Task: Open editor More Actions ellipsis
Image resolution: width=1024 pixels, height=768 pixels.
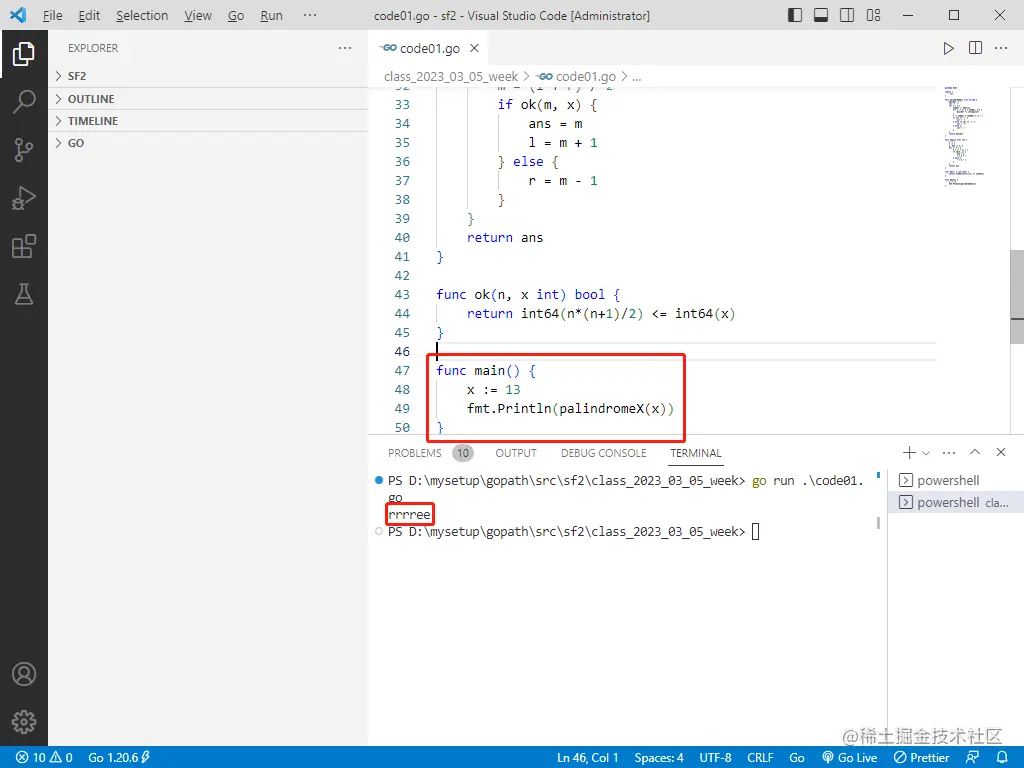Action: 1000,48
